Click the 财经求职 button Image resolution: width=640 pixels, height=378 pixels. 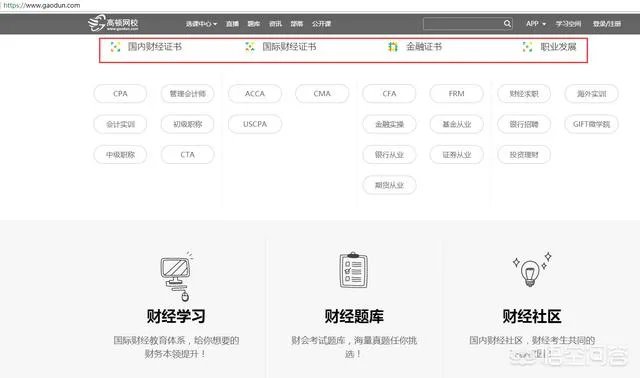tap(524, 93)
